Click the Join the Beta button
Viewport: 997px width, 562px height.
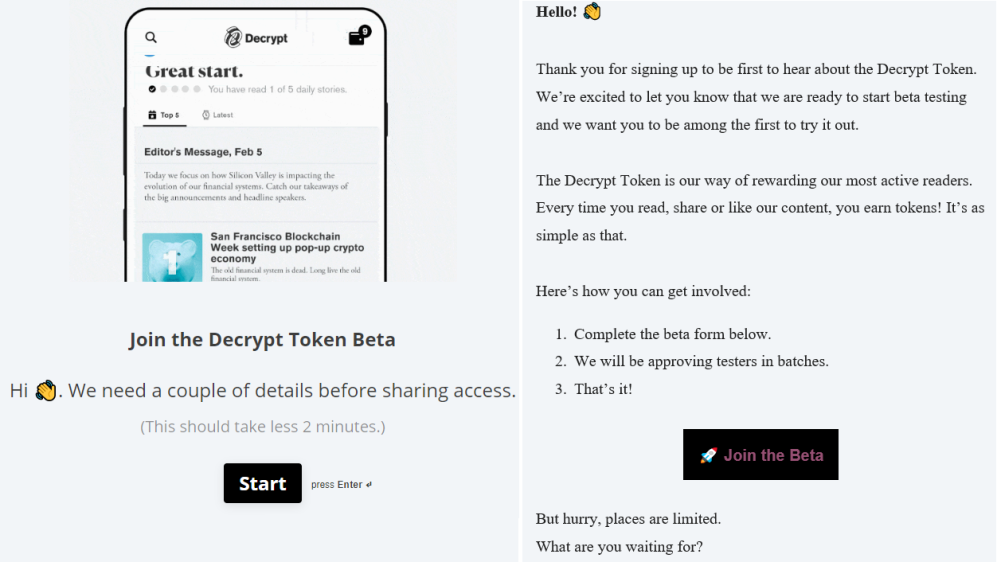tap(760, 455)
